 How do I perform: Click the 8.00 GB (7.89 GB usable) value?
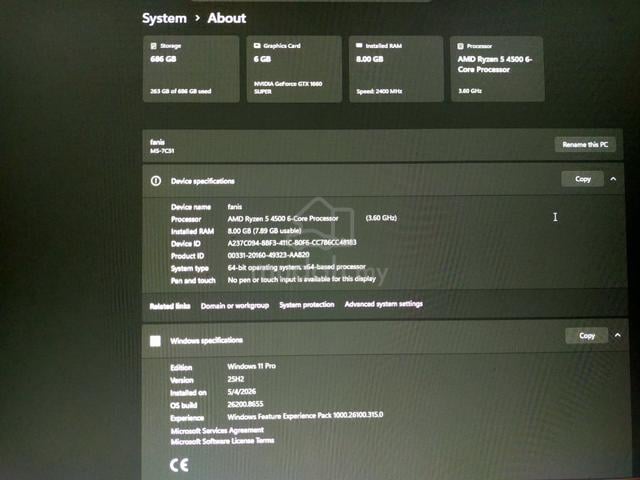tap(264, 231)
